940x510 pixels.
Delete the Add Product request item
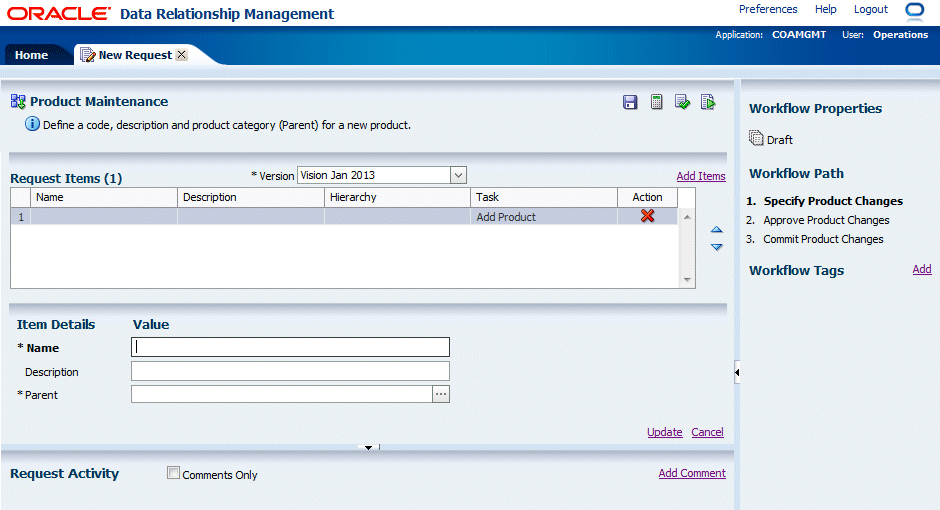(648, 216)
